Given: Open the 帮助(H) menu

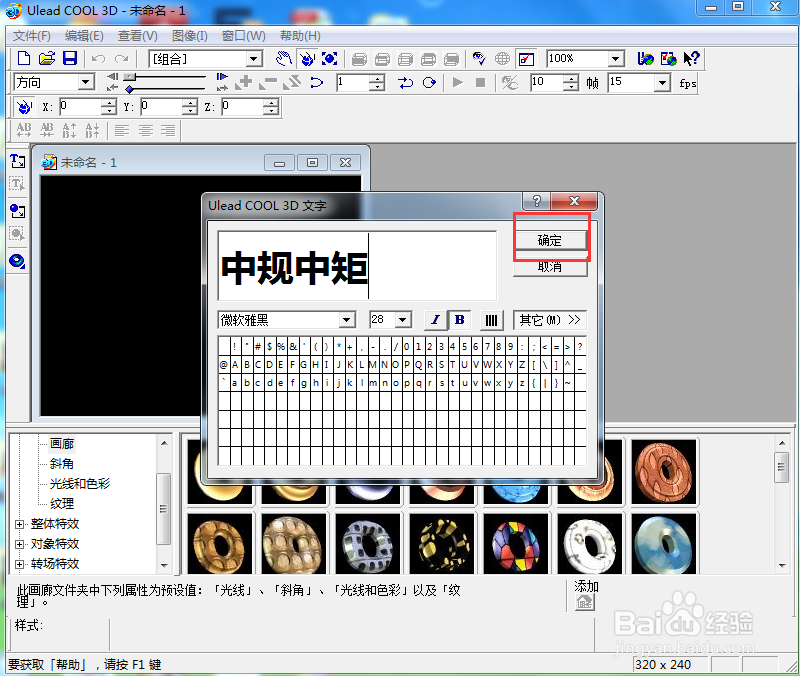Looking at the screenshot, I should [x=300, y=36].
